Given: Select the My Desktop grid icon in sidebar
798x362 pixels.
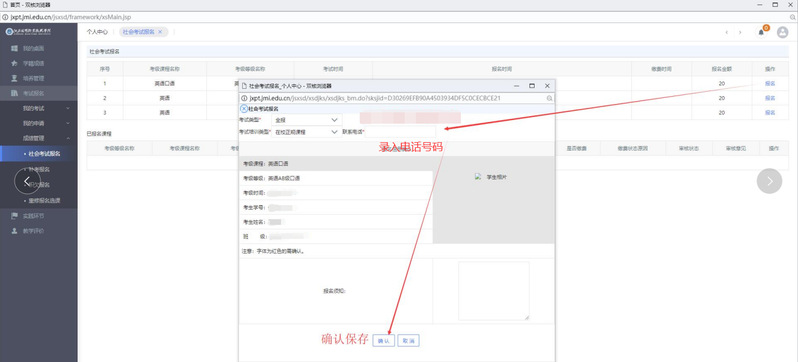Looking at the screenshot, I should [x=14, y=48].
